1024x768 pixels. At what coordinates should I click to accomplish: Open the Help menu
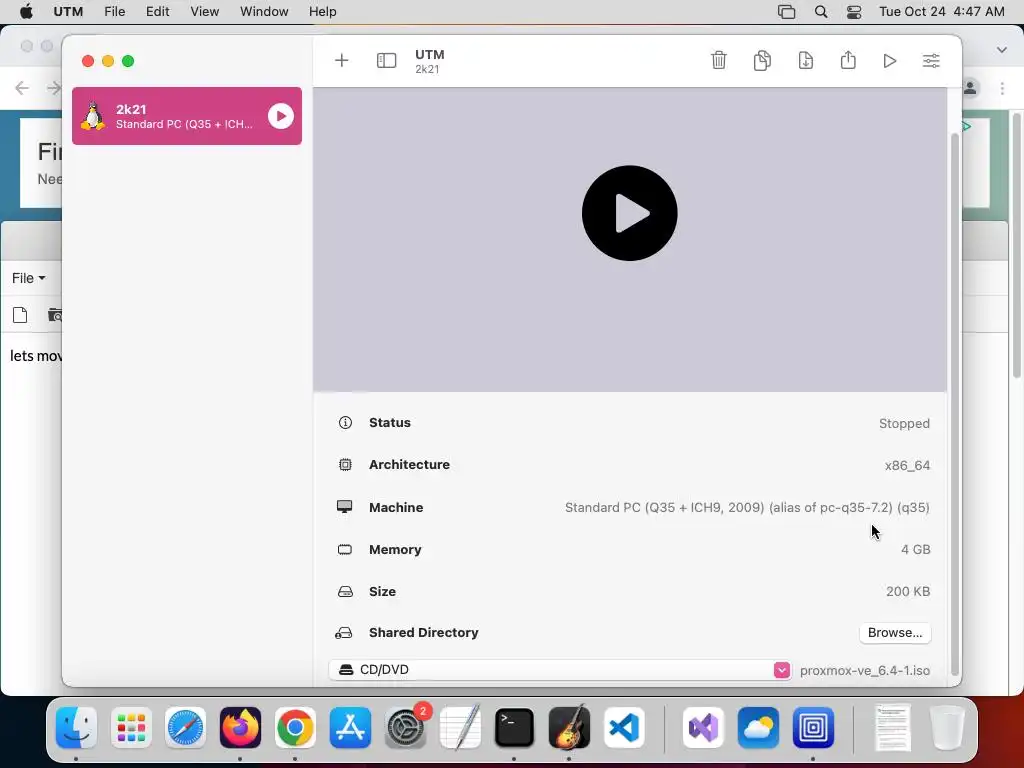[x=323, y=12]
